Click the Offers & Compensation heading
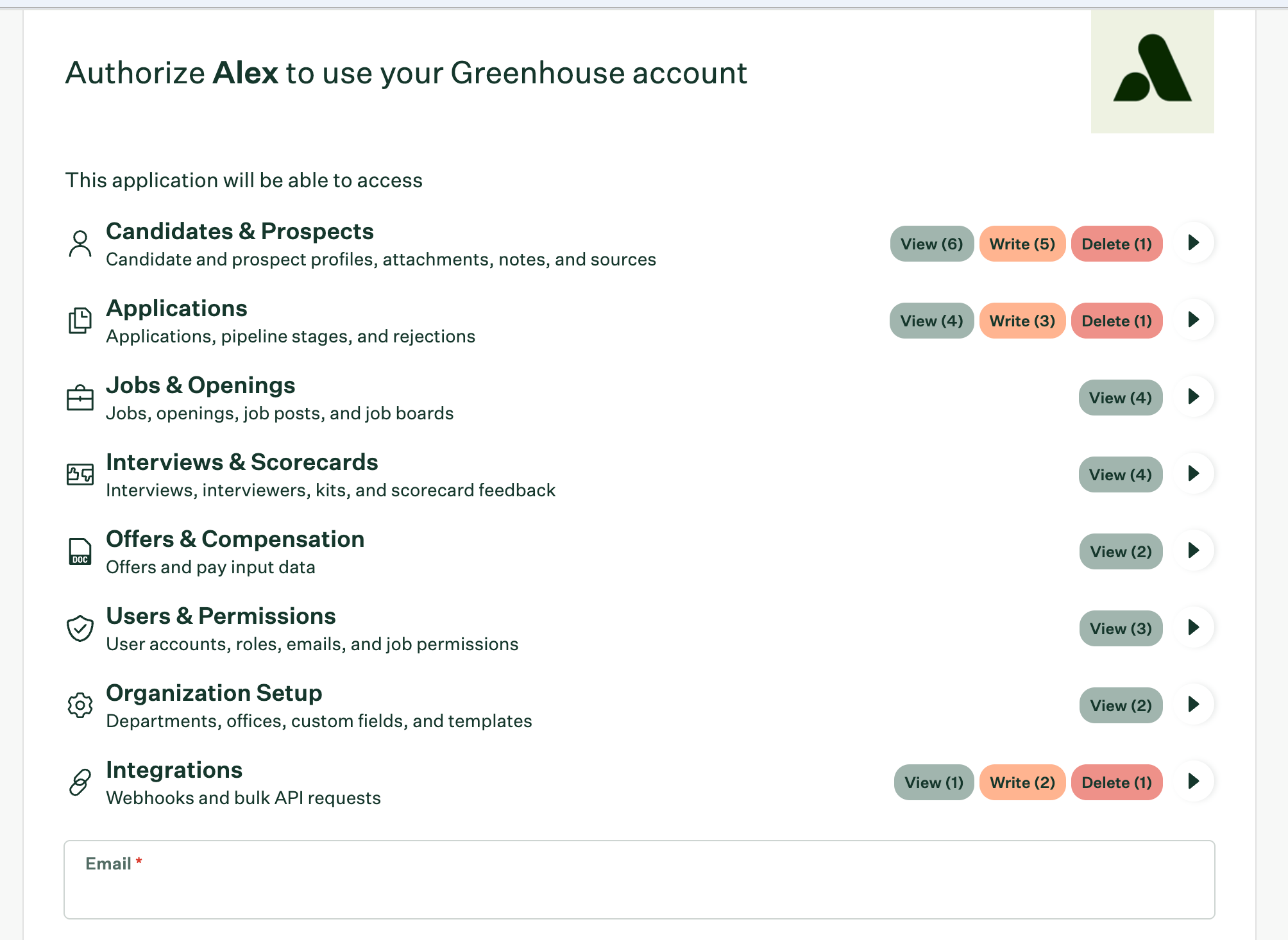 coord(235,539)
